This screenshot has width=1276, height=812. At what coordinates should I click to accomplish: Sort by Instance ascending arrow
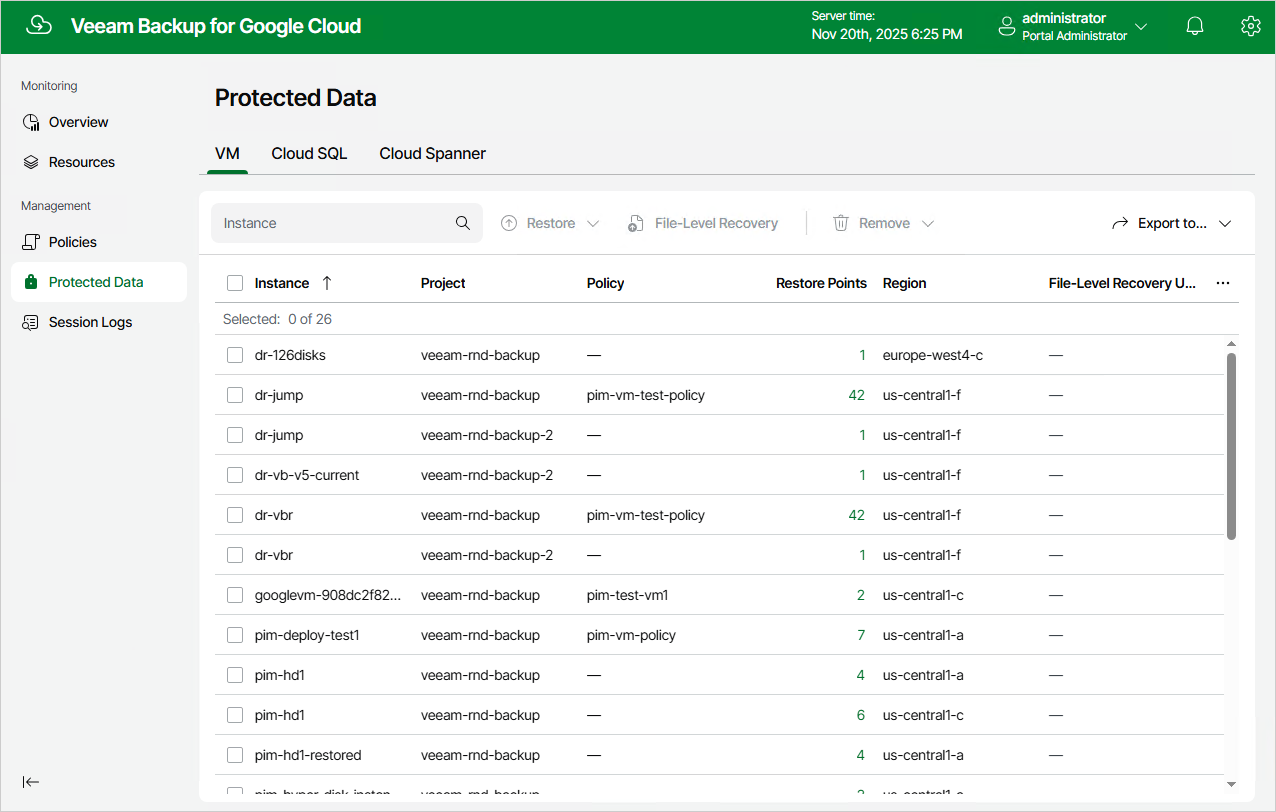(326, 283)
